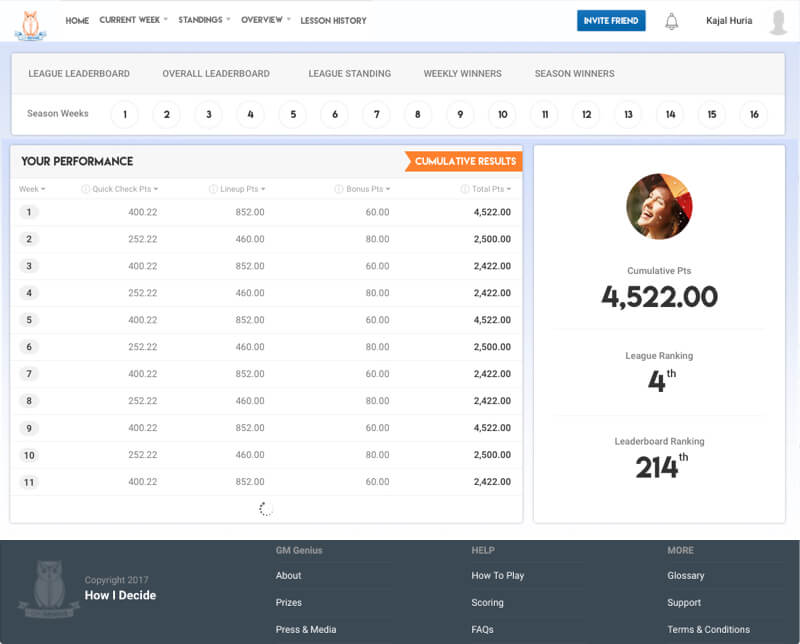Switch to the Overall Leaderboard tab
The width and height of the screenshot is (800, 644).
pyautogui.click(x=216, y=73)
